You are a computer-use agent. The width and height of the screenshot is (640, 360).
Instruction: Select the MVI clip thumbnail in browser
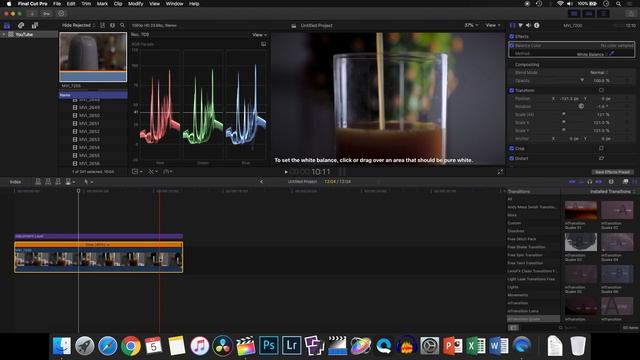point(93,57)
